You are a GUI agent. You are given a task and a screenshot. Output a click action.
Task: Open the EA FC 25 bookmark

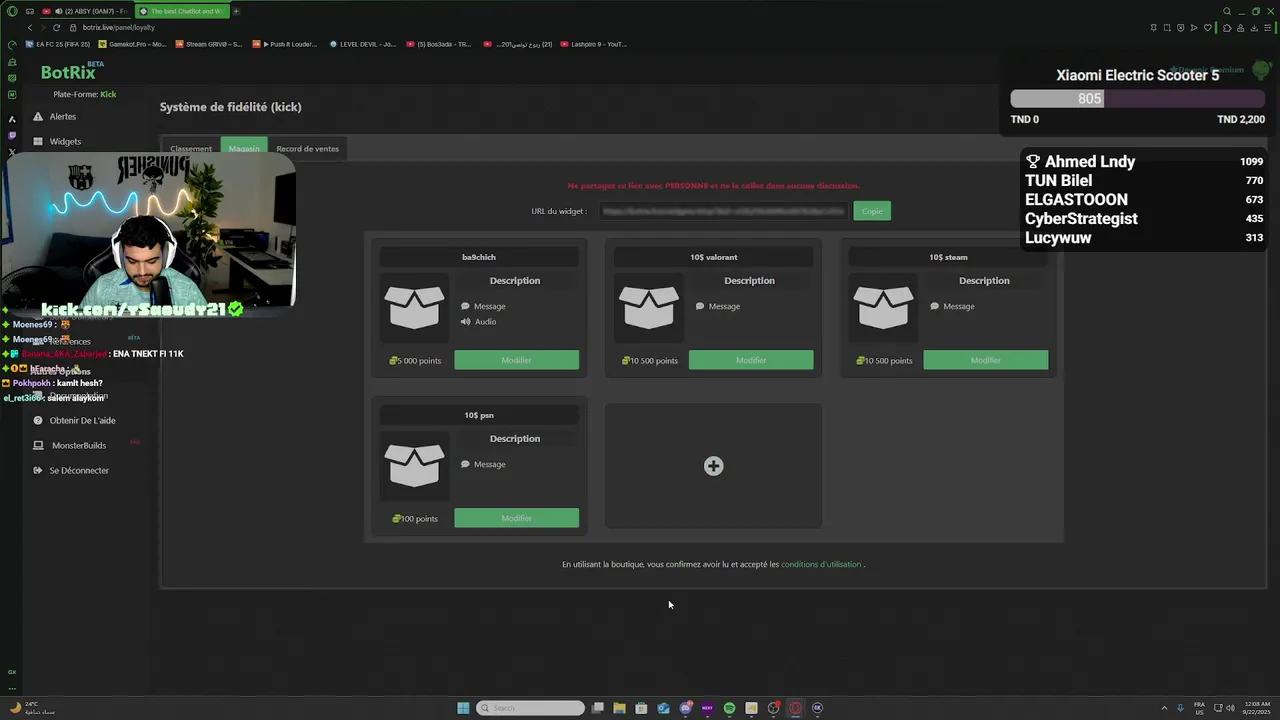click(57, 44)
